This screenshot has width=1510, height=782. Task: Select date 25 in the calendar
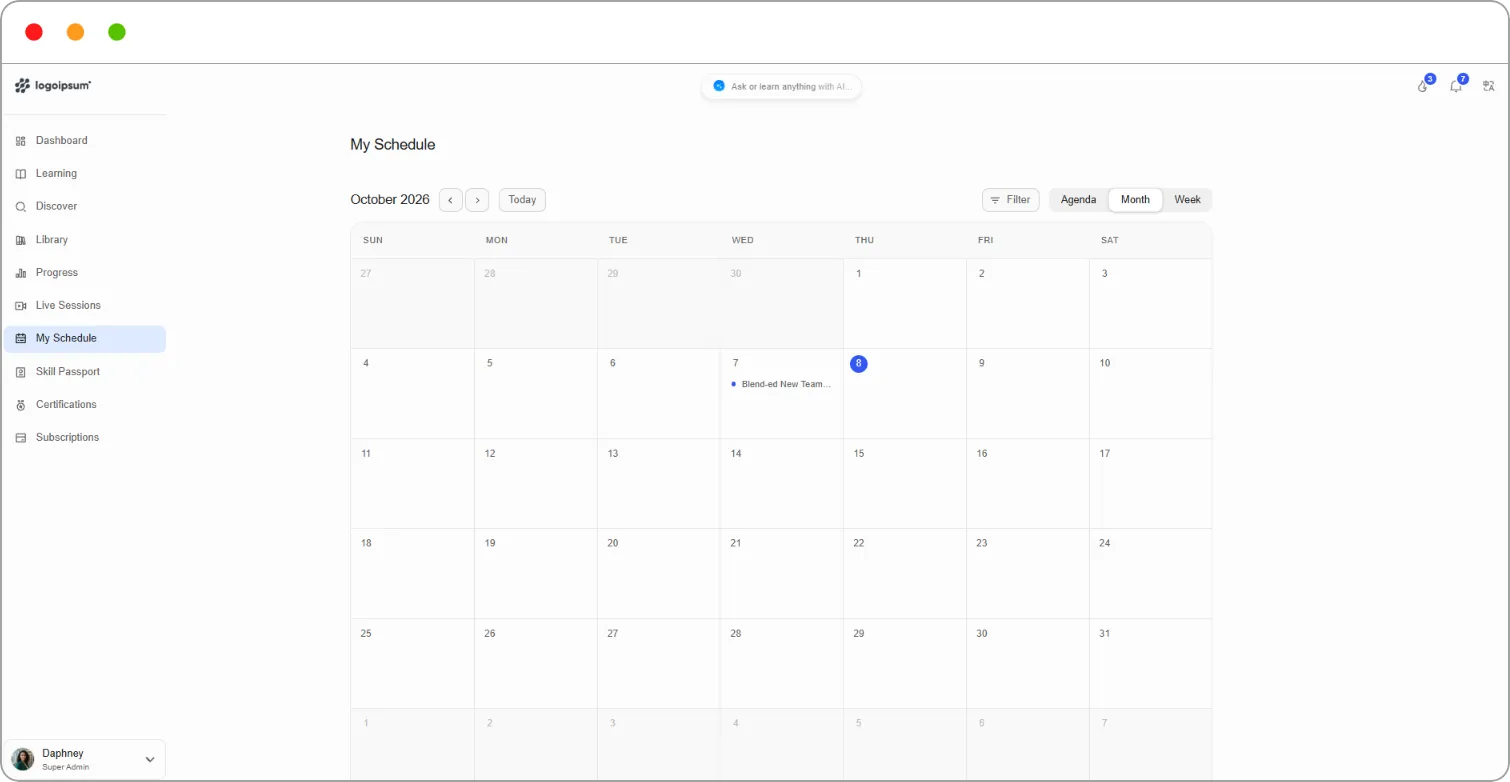[366, 634]
